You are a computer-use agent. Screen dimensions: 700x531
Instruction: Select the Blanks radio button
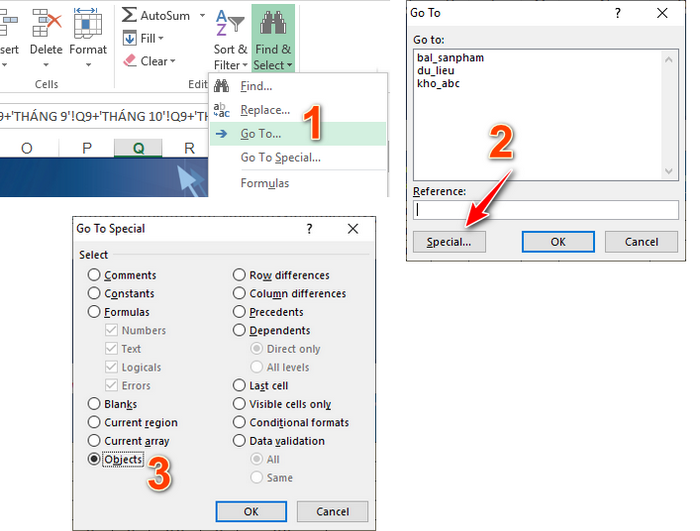click(94, 404)
